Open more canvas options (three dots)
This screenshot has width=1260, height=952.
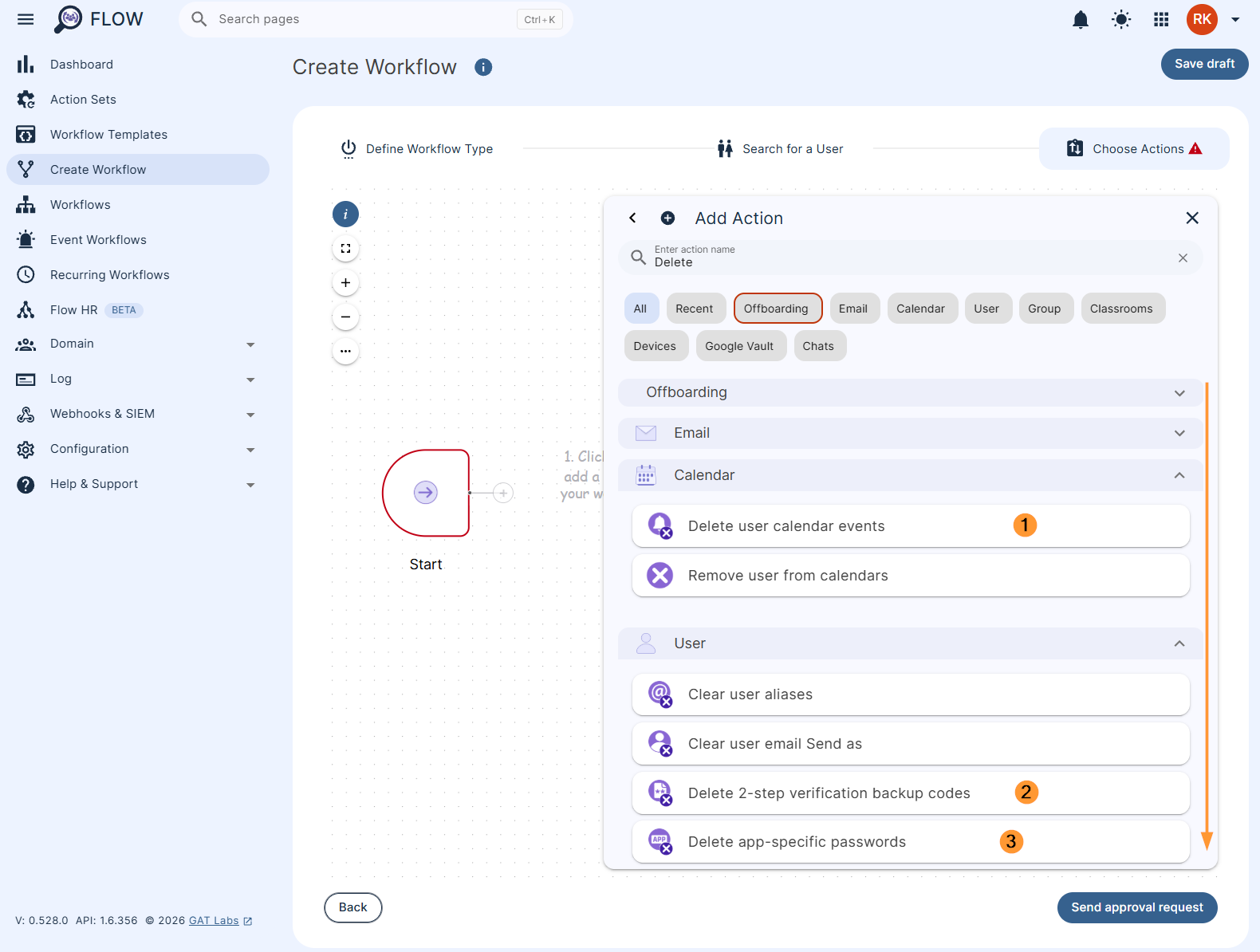(x=345, y=351)
